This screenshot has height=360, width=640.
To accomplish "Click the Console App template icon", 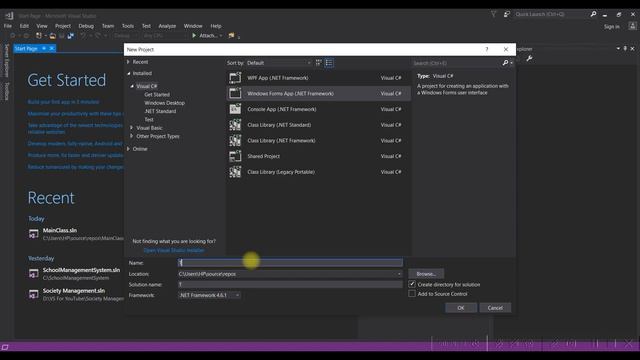I will point(235,109).
